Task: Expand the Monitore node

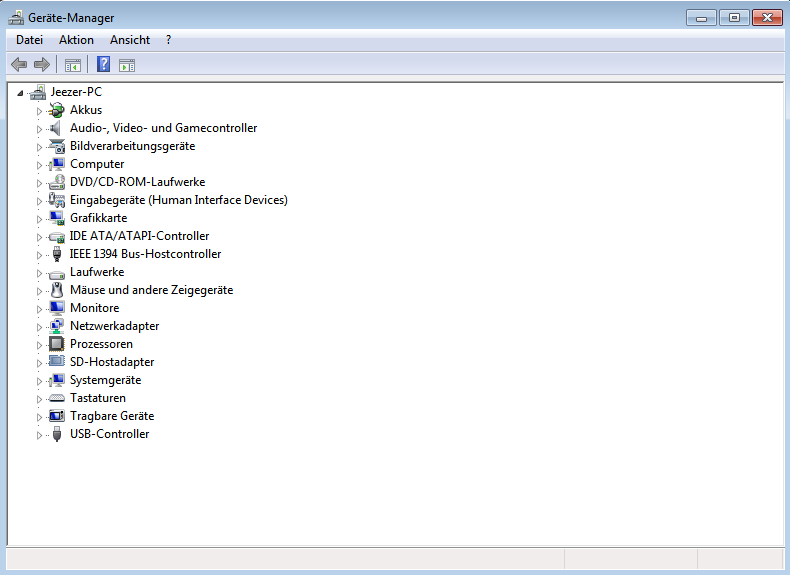Action: [x=39, y=309]
